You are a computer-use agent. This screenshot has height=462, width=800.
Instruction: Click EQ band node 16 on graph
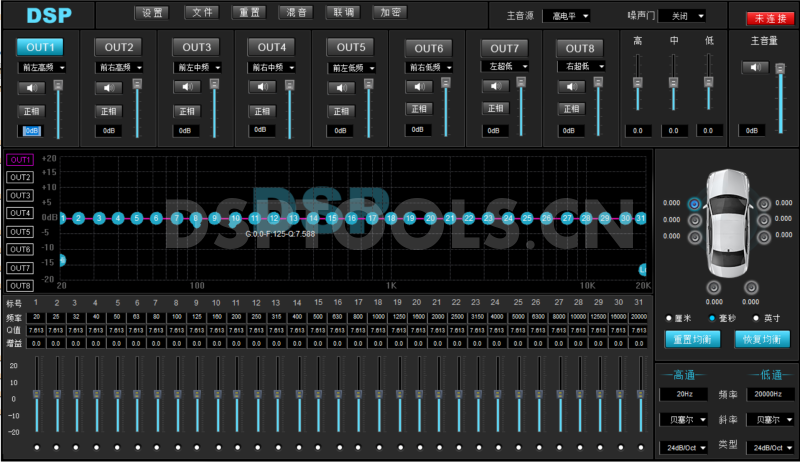(x=352, y=218)
